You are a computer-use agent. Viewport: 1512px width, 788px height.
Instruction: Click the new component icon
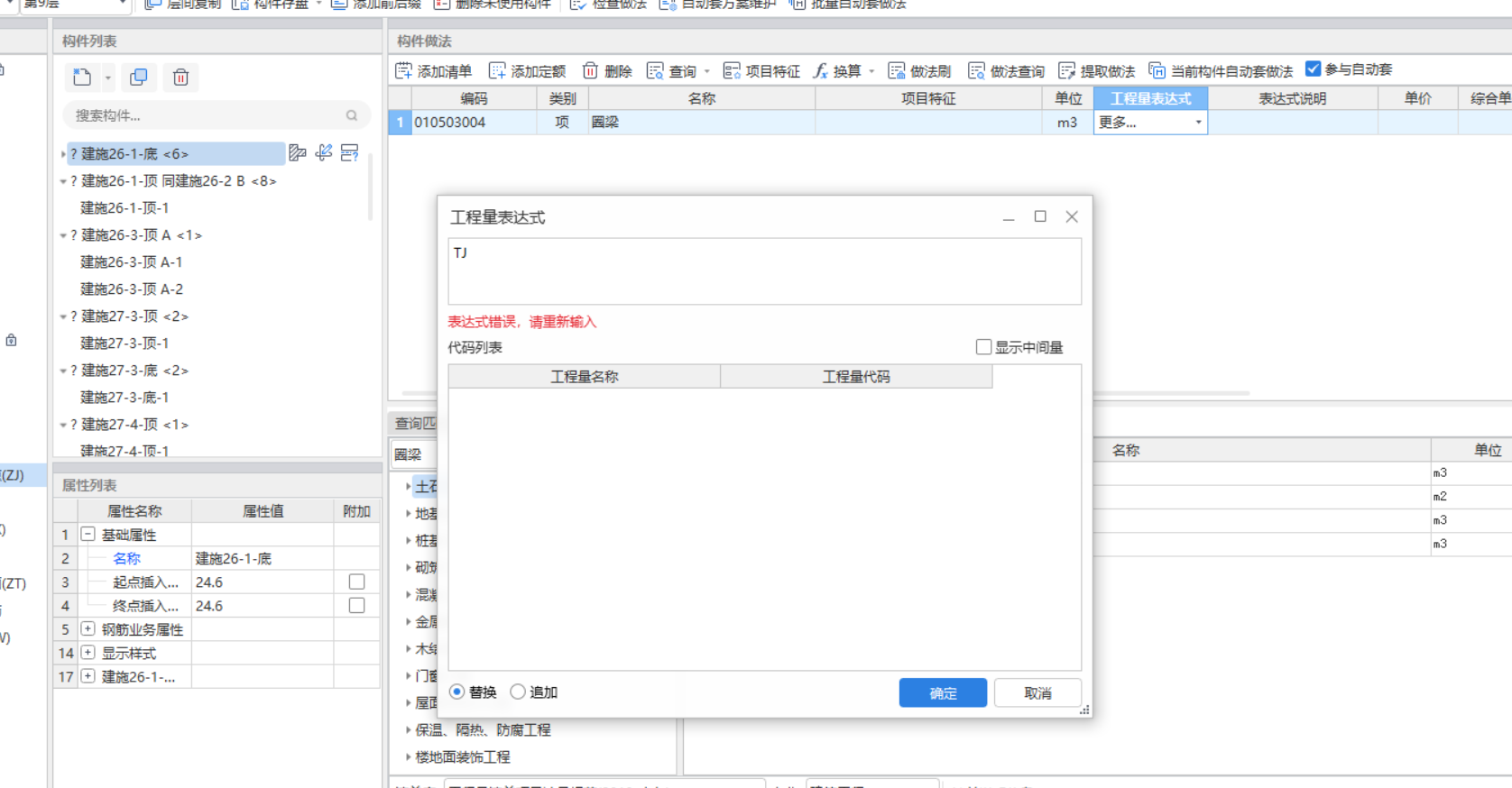[x=82, y=78]
